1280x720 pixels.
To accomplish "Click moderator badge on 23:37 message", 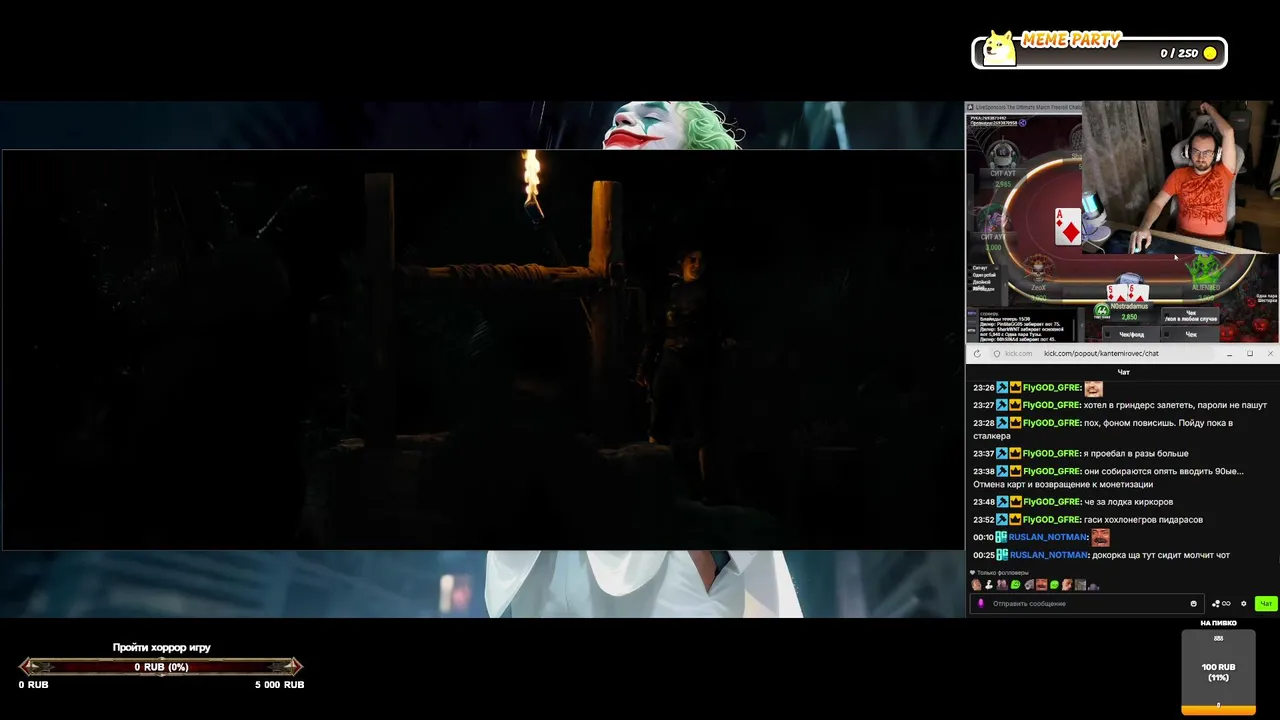I will 1002,454.
